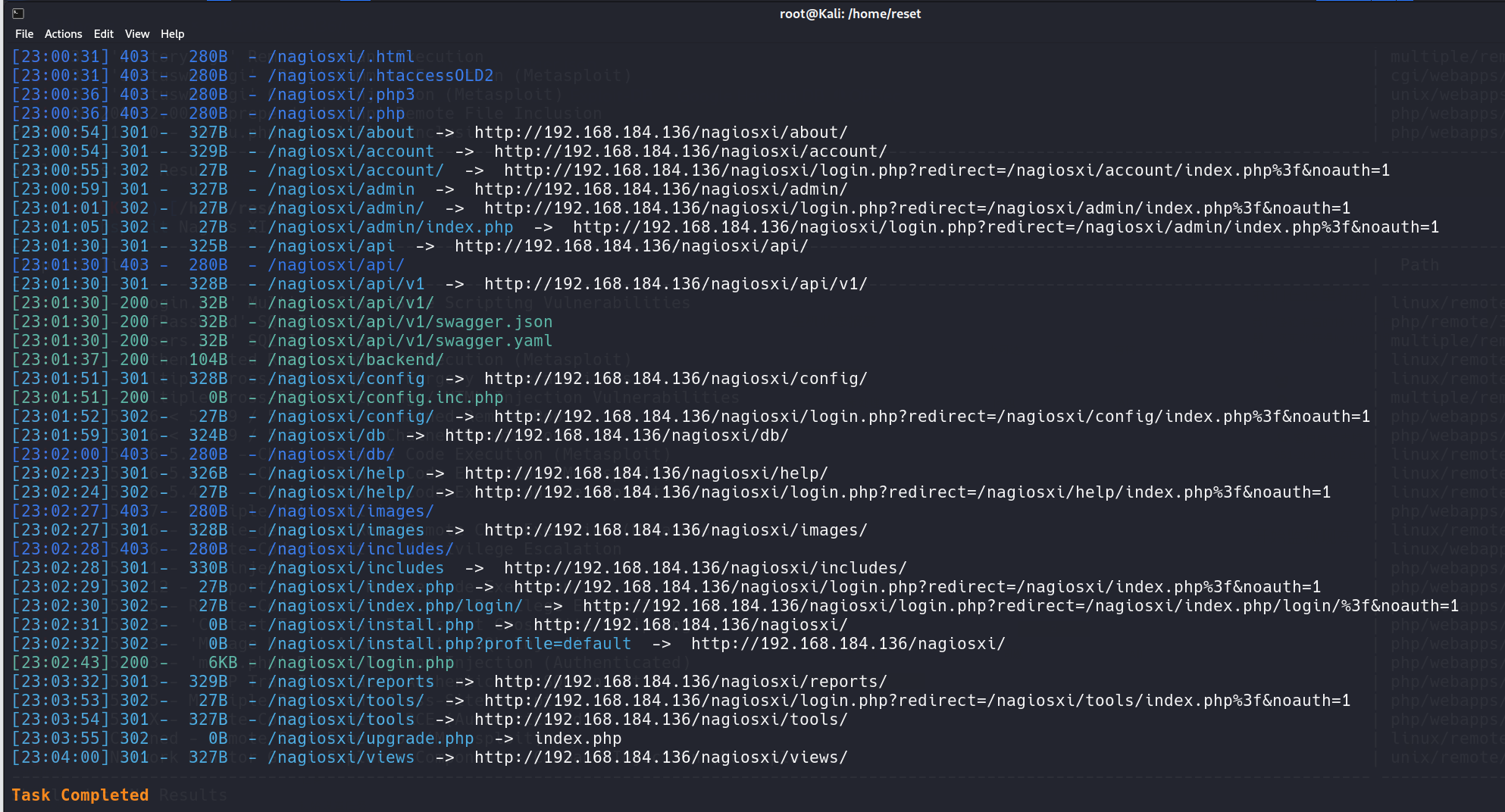Click the /nagiosxi/images/ 403 path
This screenshot has height=812, width=1505.
351,511
